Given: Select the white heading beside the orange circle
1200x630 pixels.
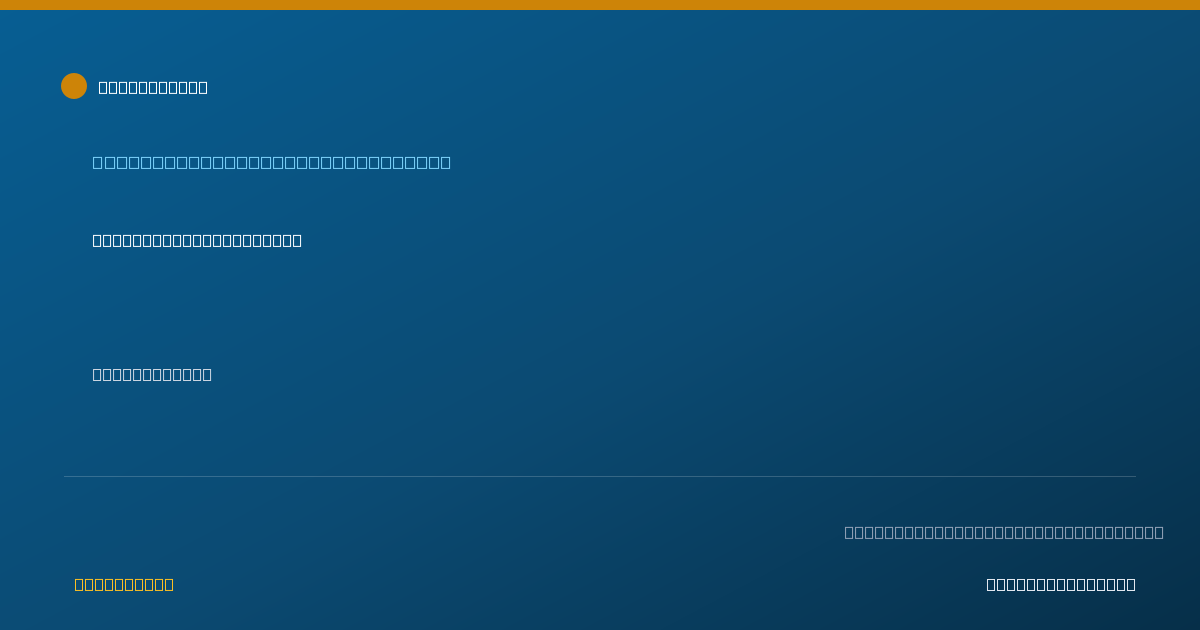Looking at the screenshot, I should (x=153, y=87).
